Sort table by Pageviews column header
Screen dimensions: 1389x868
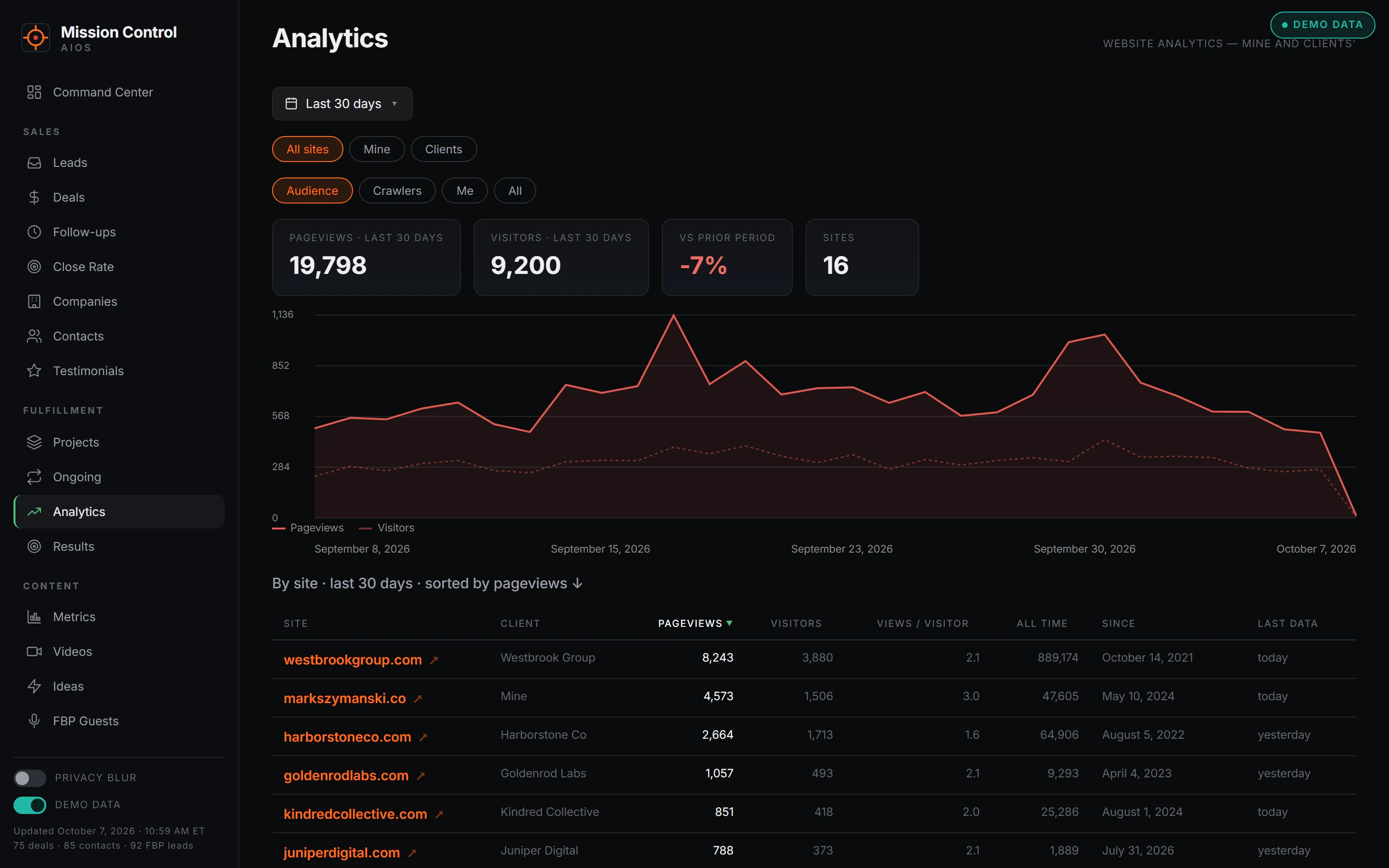pos(695,624)
